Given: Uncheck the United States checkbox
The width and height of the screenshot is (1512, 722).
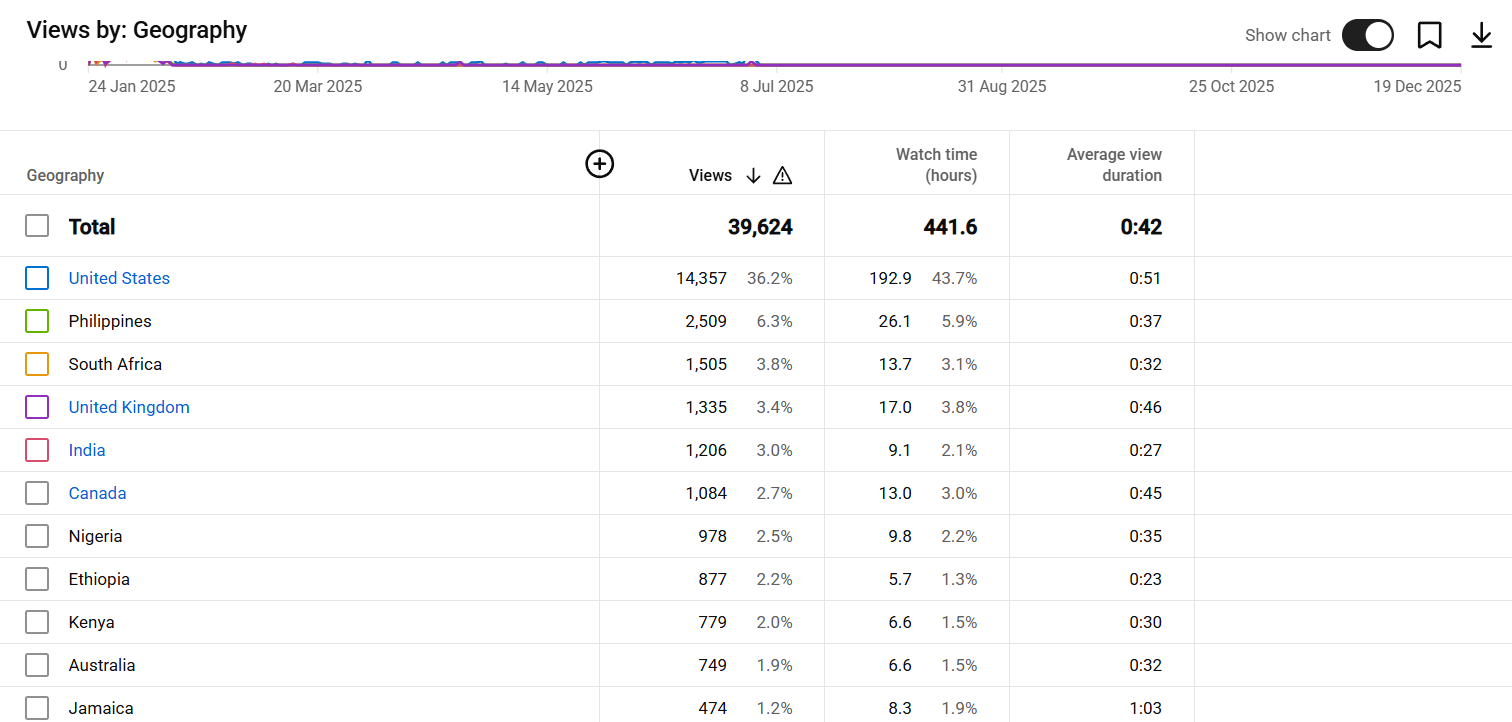Looking at the screenshot, I should [37, 278].
